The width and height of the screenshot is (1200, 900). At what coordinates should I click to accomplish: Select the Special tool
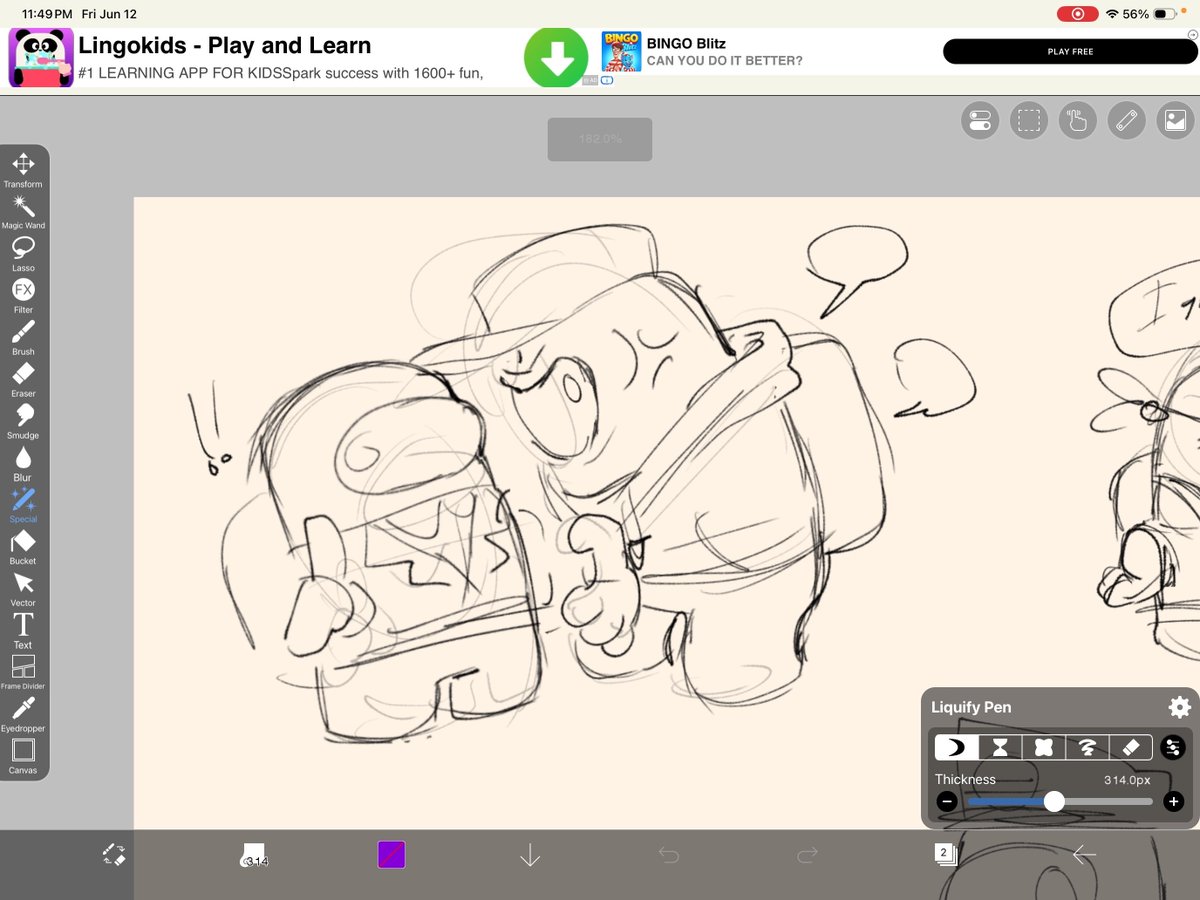23,506
